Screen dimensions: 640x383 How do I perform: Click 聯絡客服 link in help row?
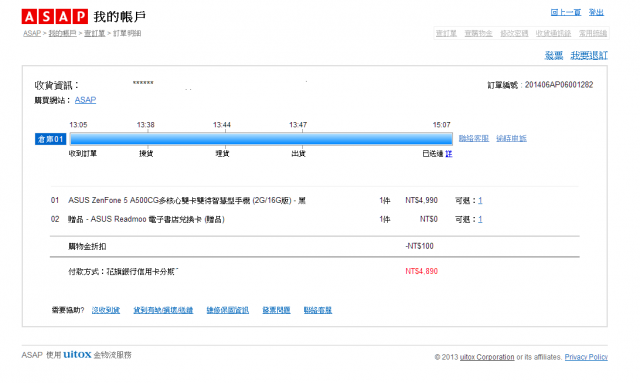(318, 310)
